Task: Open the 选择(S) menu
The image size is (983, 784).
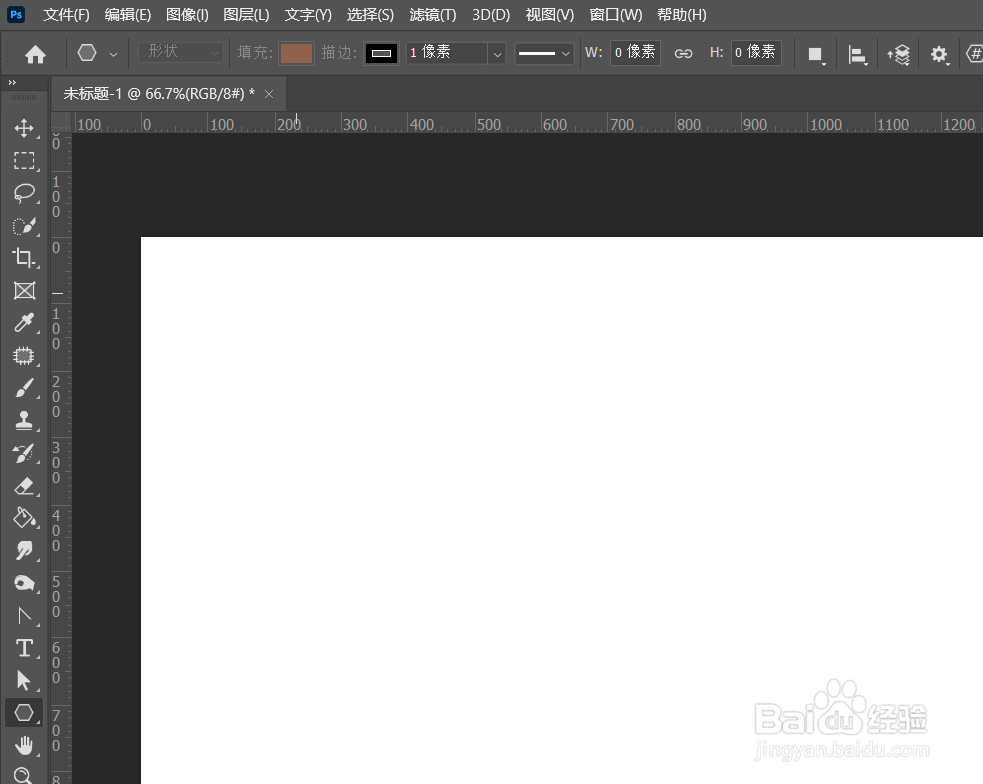Action: 370,14
